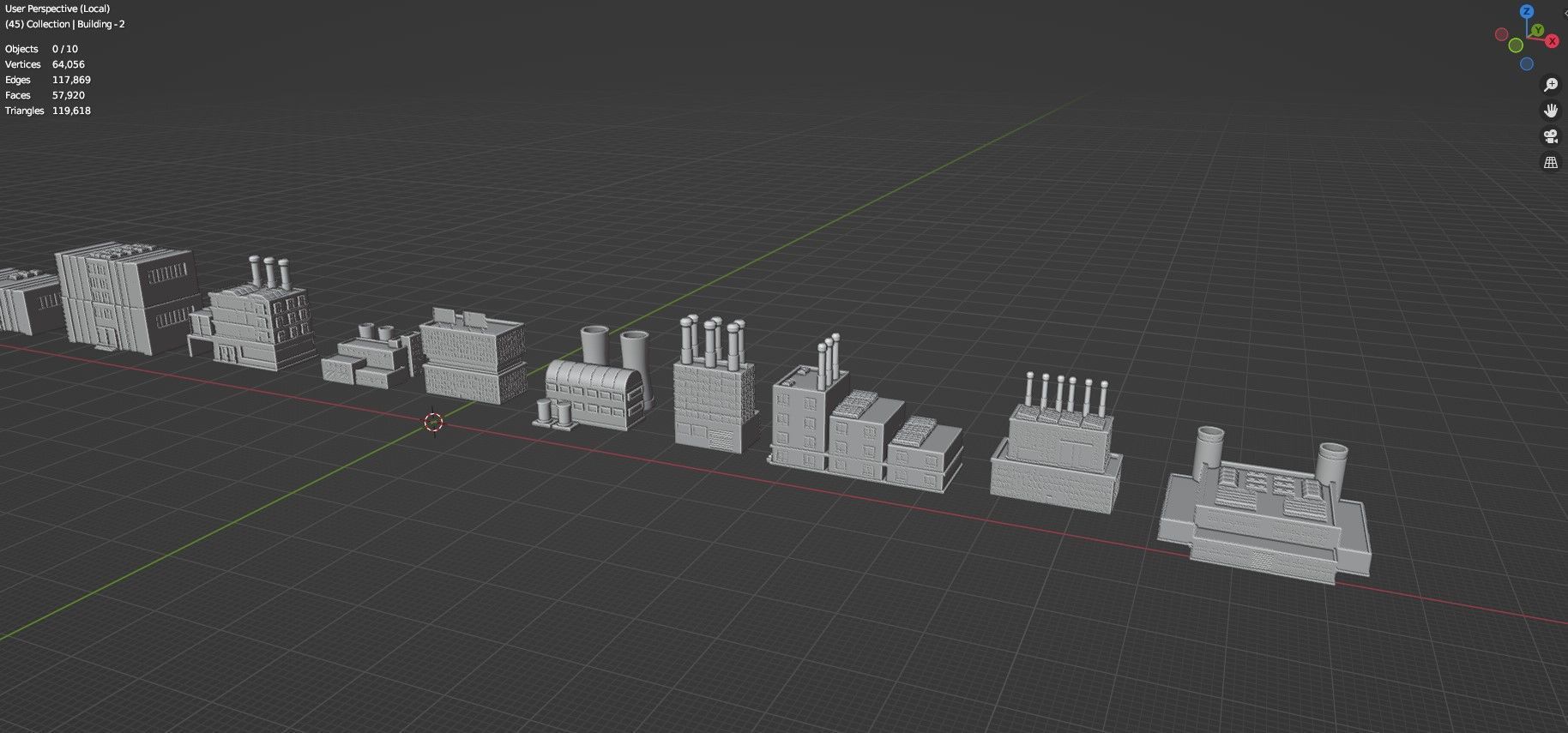Click the Vertices '64,056' statistic
This screenshot has height=733, width=1568.
coord(69,64)
